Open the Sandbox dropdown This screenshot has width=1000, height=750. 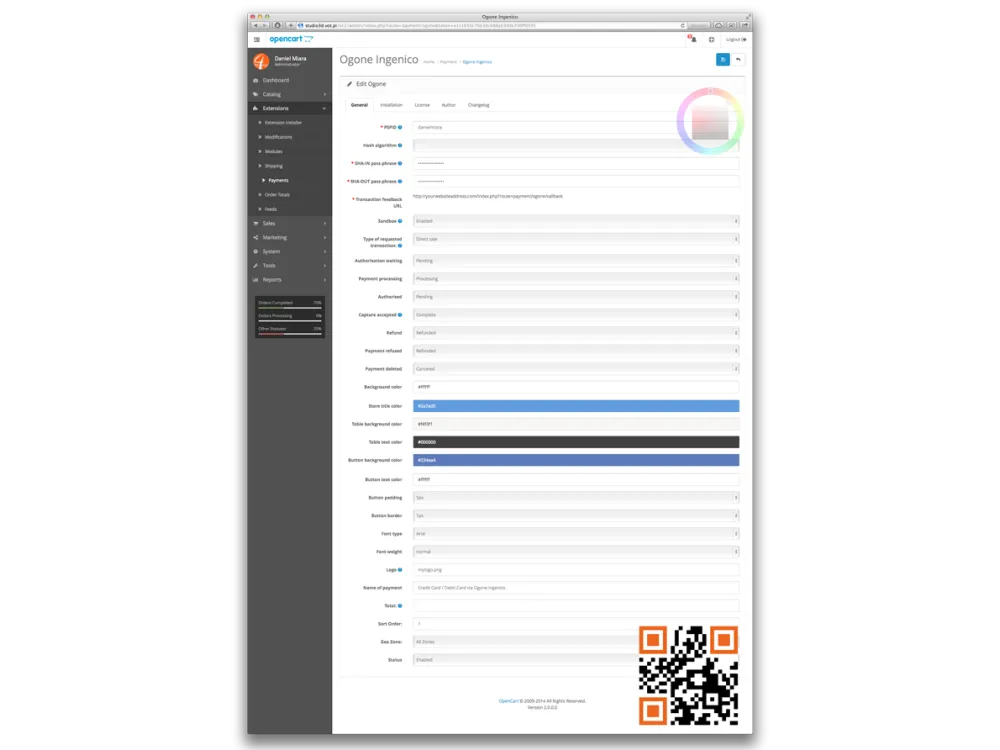pos(576,220)
